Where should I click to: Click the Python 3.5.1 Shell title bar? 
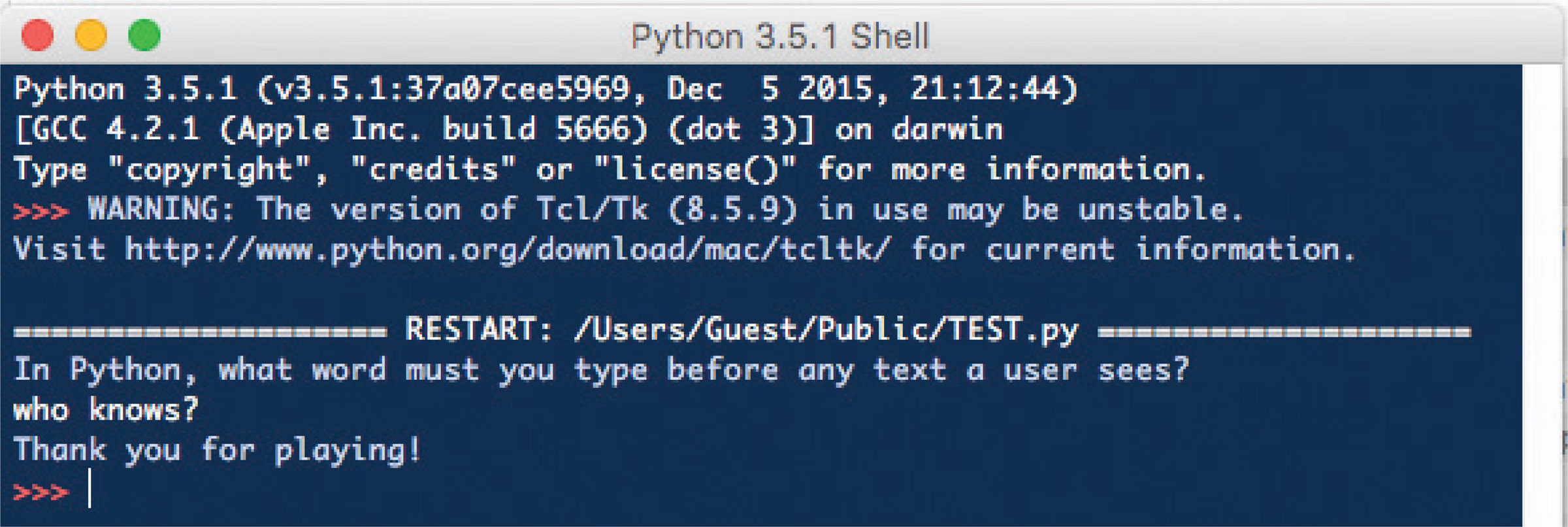[780, 35]
